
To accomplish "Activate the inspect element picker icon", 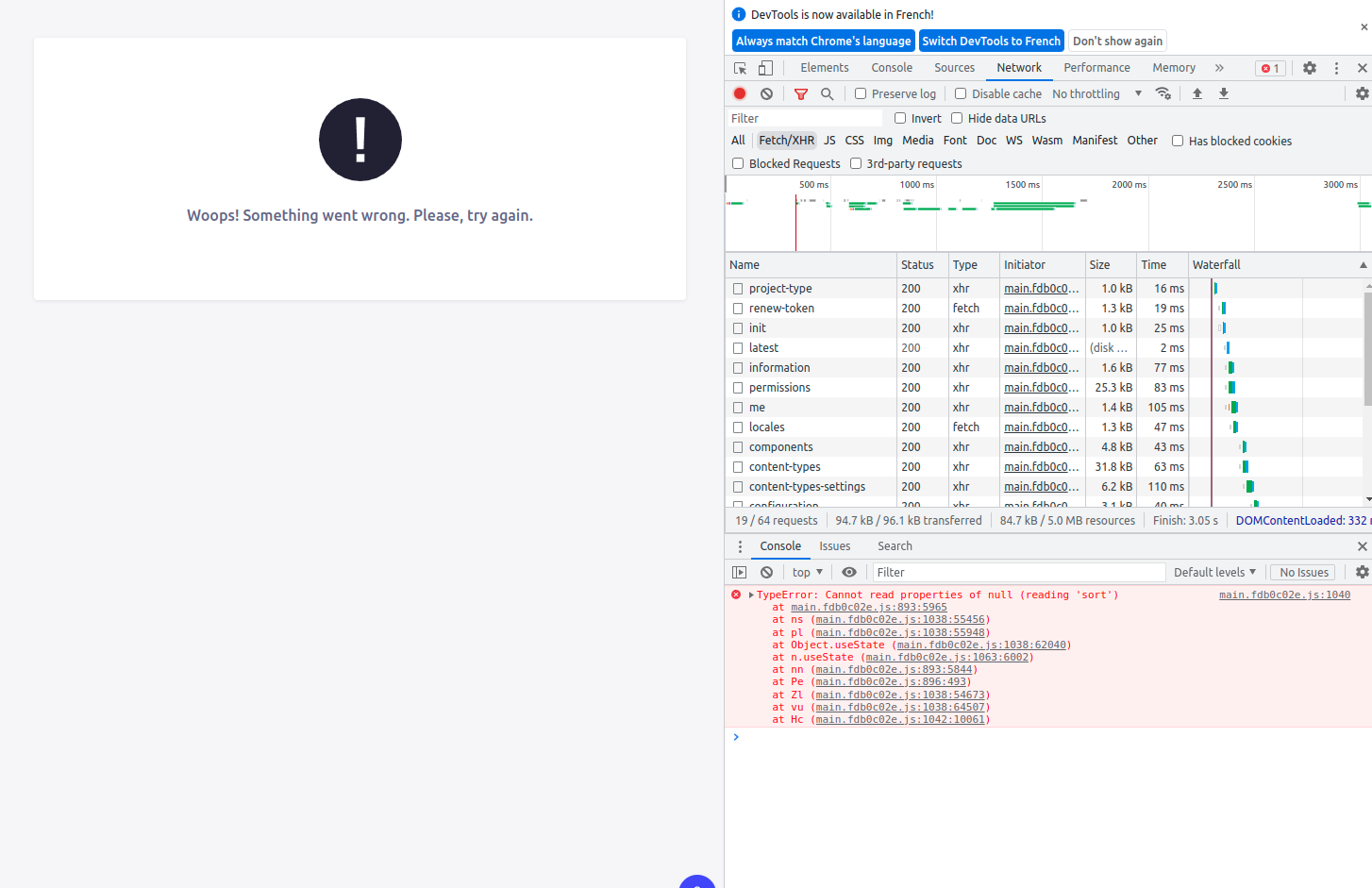I will (x=741, y=68).
